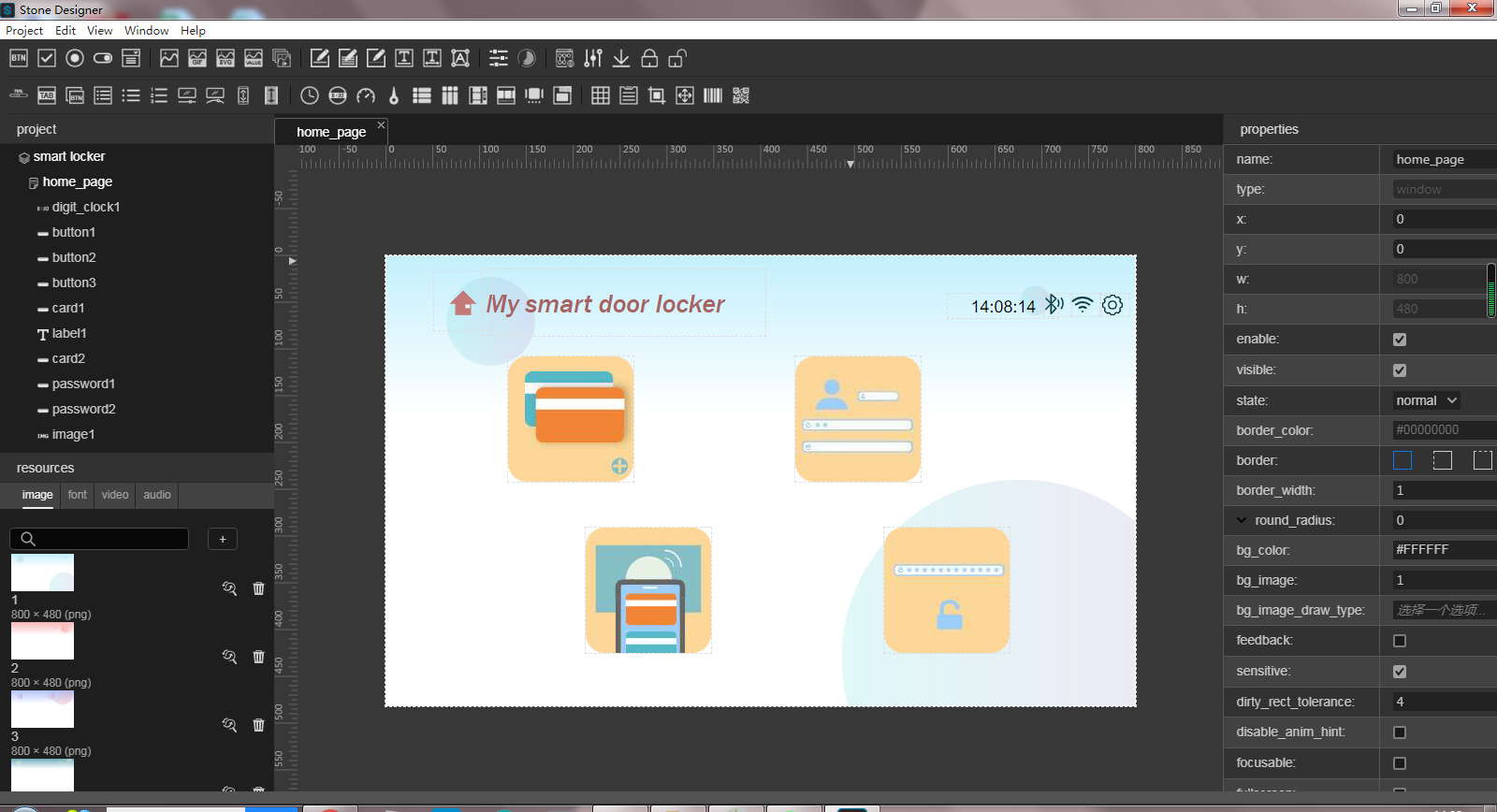The width and height of the screenshot is (1497, 812).
Task: Uncheck the enable checkbox
Action: click(1400, 340)
